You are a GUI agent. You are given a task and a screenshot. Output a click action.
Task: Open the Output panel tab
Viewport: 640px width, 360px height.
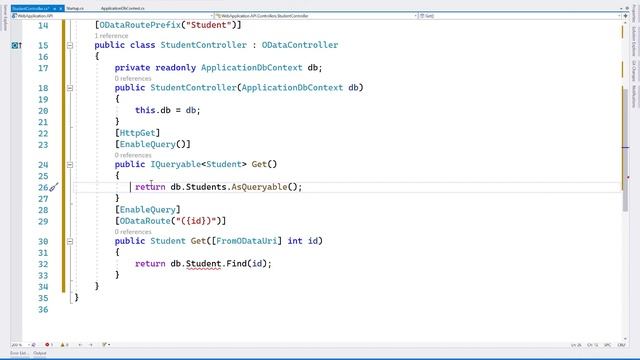point(40,353)
